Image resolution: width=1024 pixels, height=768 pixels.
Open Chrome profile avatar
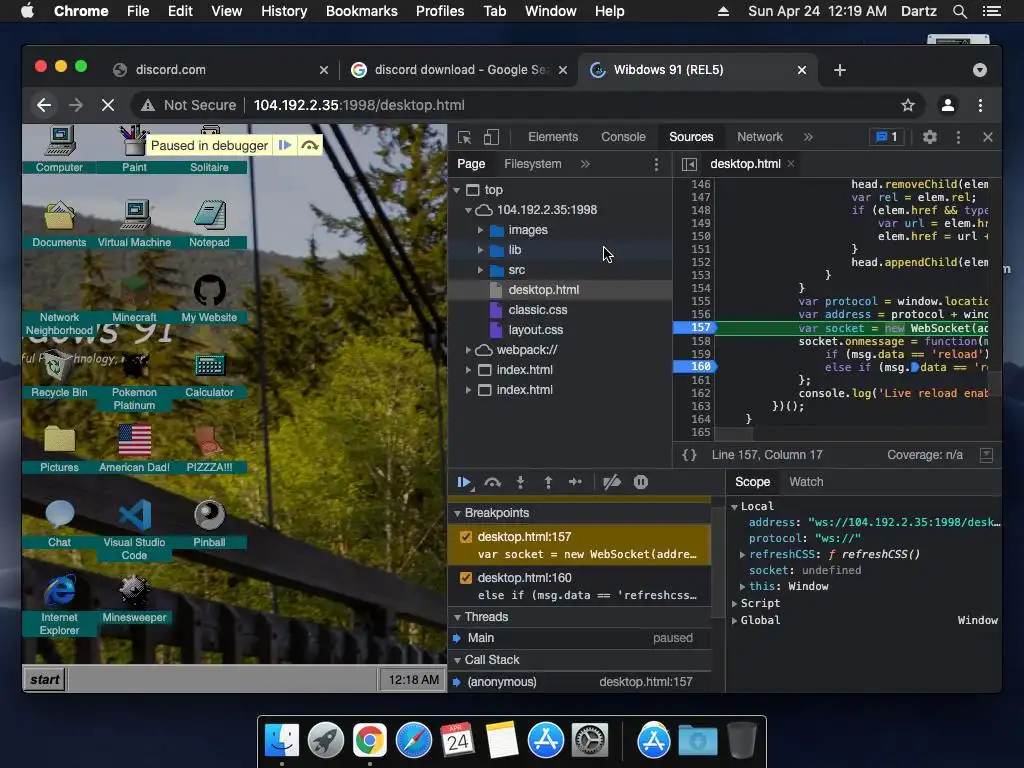click(x=948, y=105)
